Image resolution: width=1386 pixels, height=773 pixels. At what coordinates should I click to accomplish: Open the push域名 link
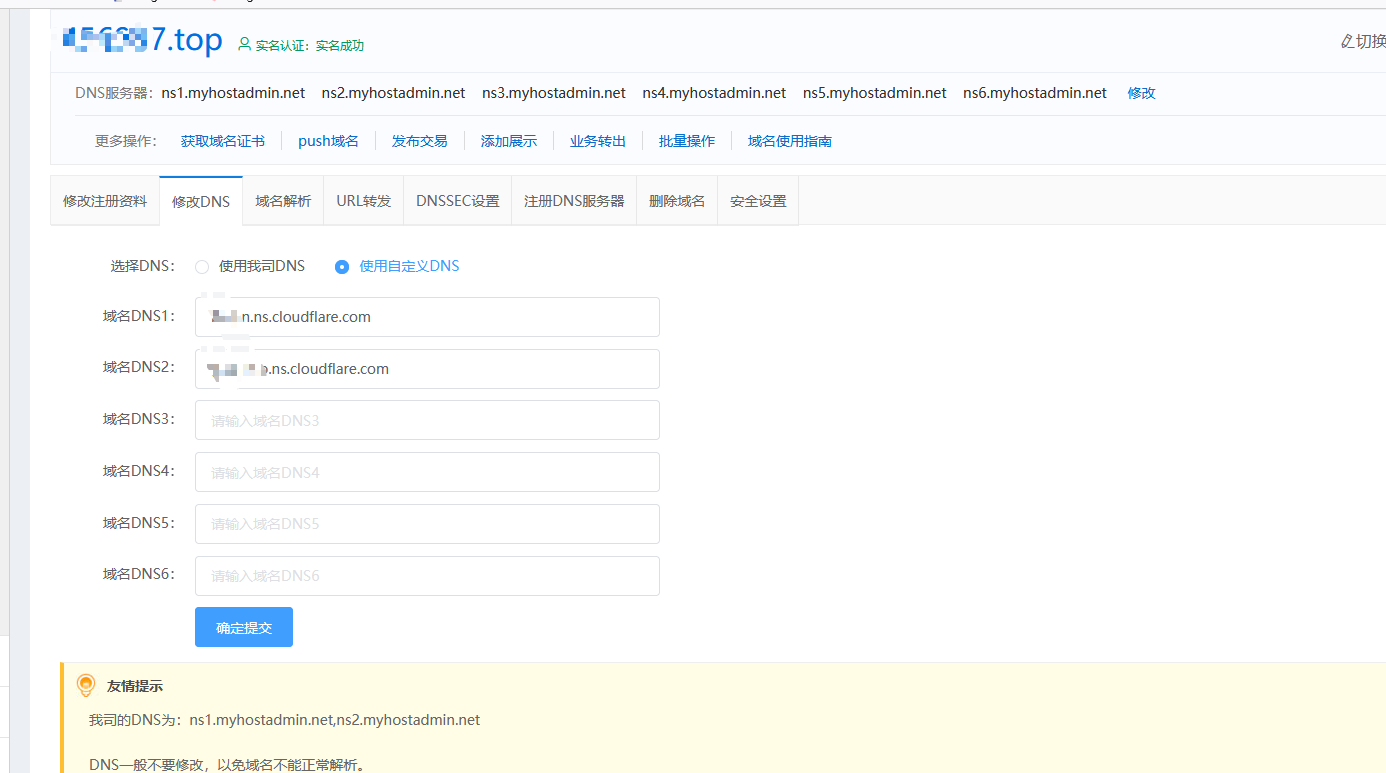pos(328,141)
